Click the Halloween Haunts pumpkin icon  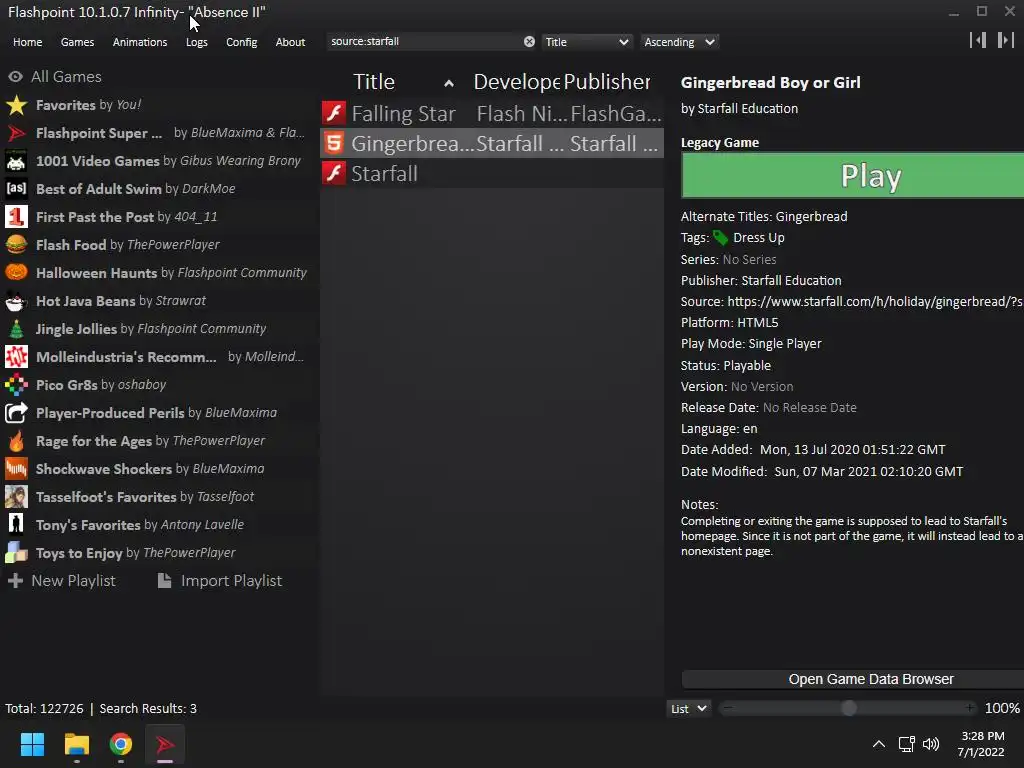[16, 273]
